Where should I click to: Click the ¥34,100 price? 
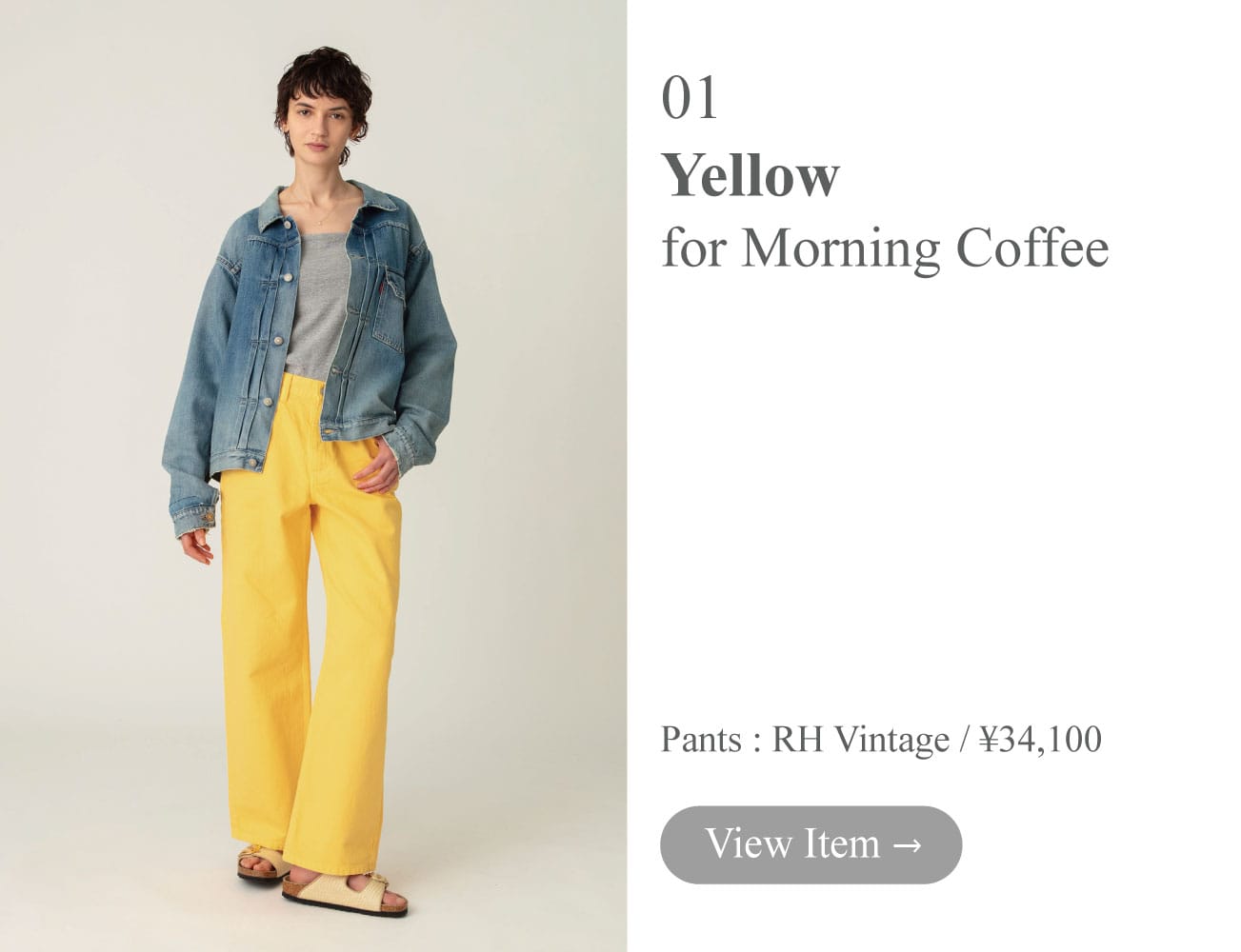click(1040, 740)
